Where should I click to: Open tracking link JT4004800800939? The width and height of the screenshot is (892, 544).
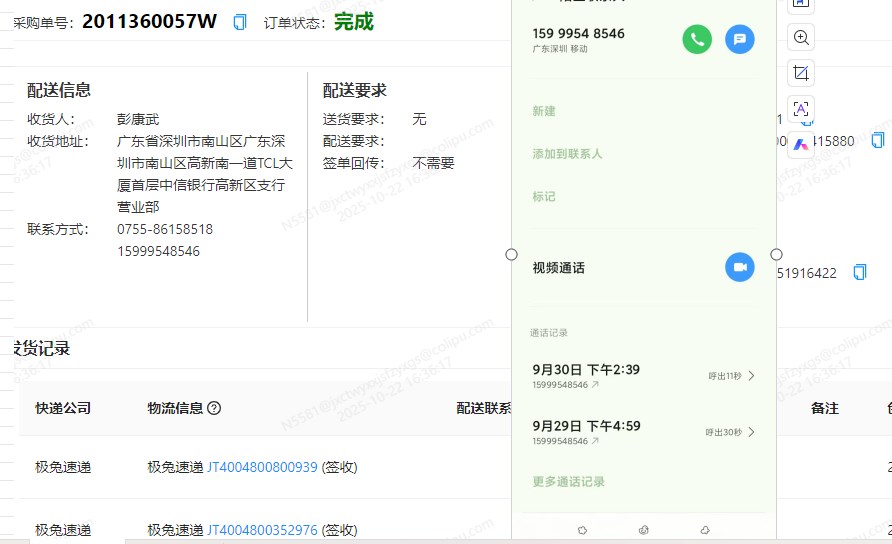(x=262, y=467)
